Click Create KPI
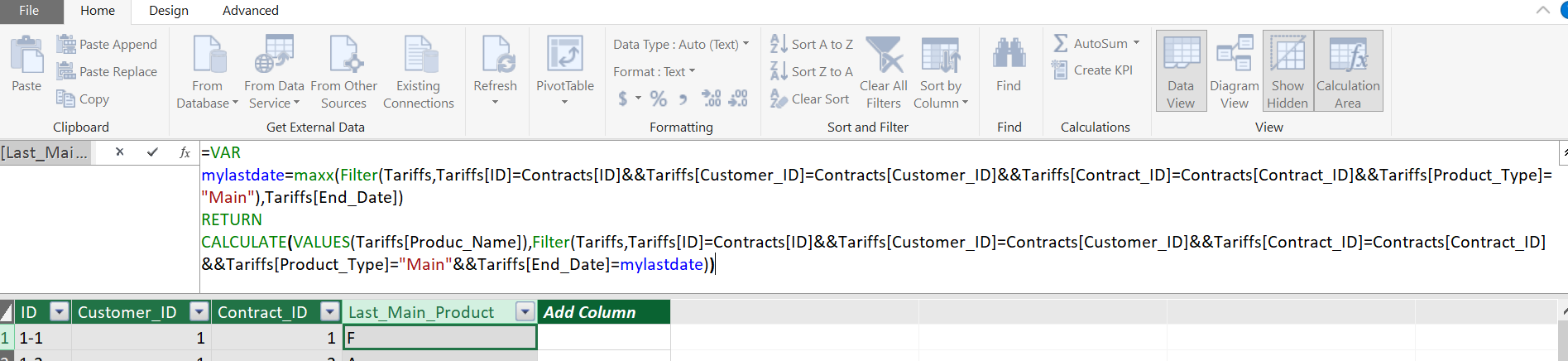1568x361 pixels. (x=1092, y=70)
